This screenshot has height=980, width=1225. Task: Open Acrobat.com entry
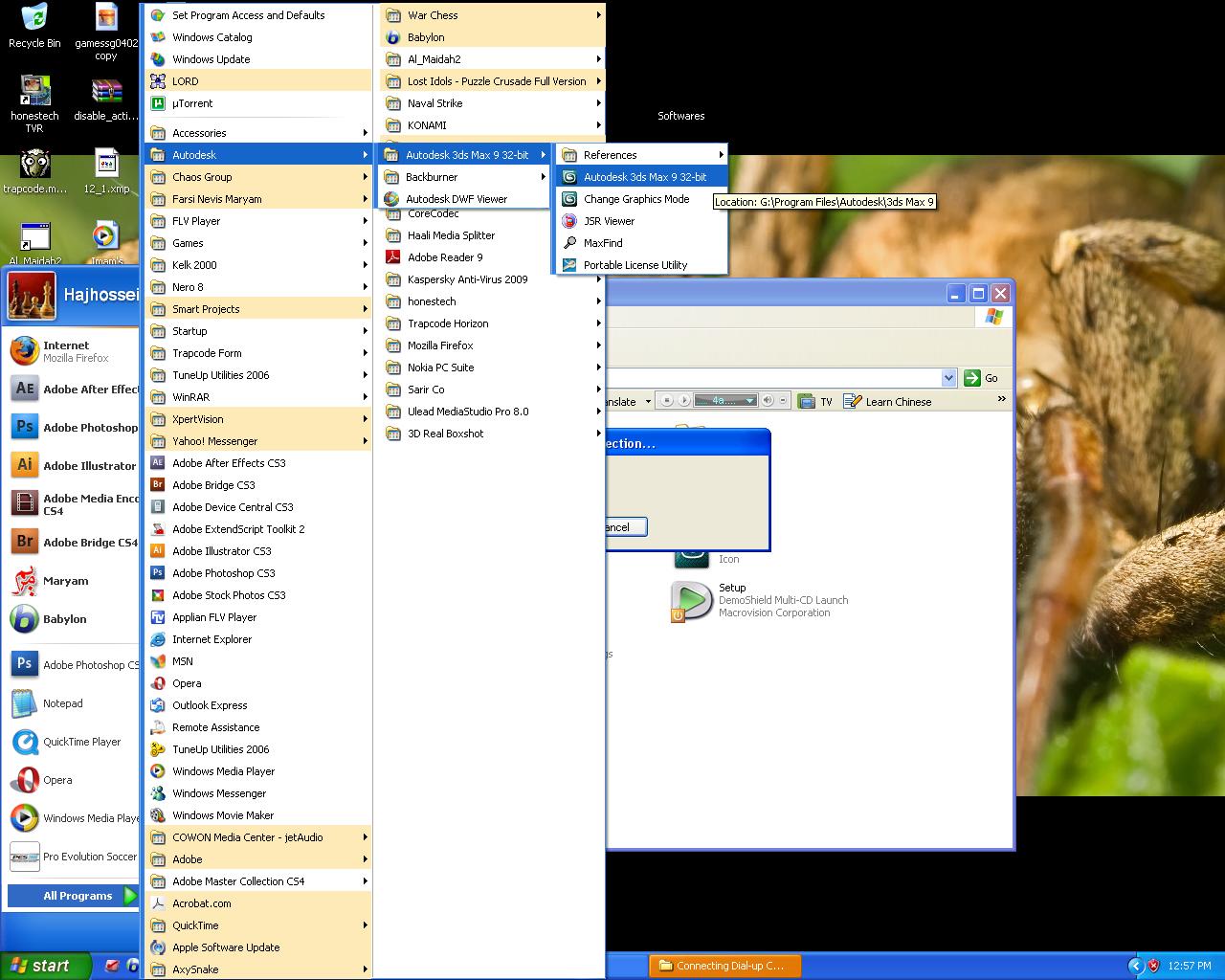click(x=258, y=903)
